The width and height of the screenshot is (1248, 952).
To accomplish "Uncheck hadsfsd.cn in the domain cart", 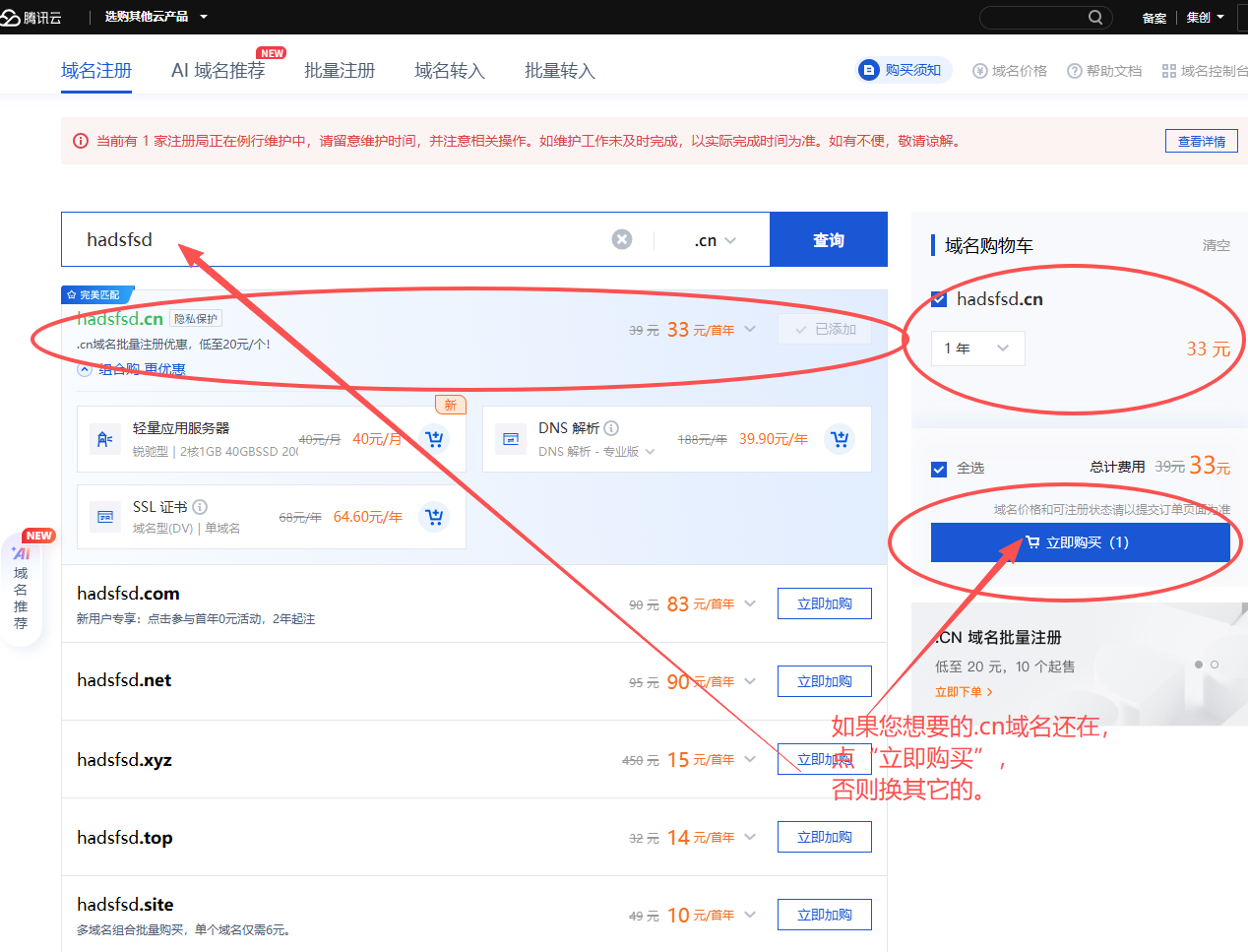I will 939,299.
